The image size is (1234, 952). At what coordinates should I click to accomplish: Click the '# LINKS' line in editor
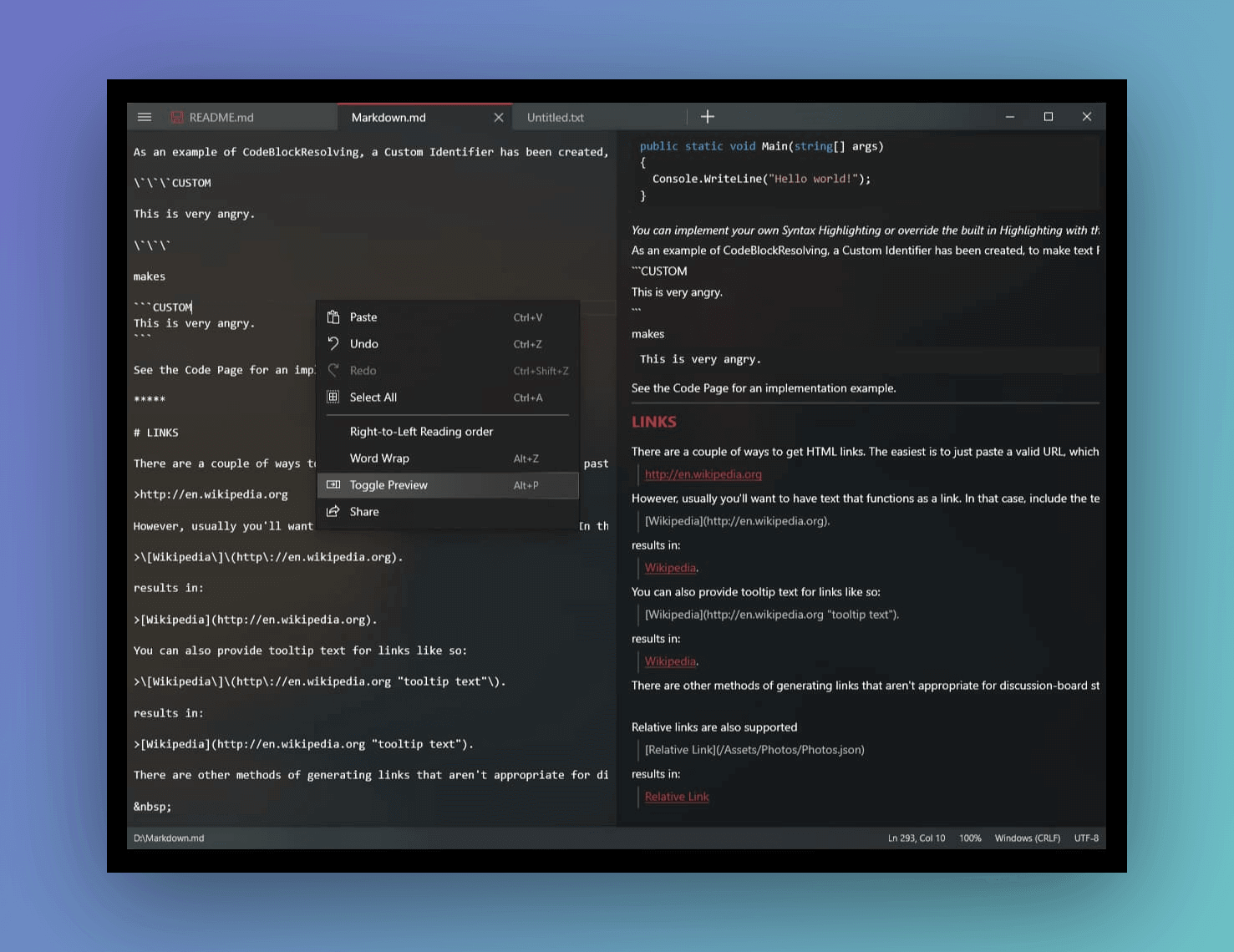[x=156, y=433]
